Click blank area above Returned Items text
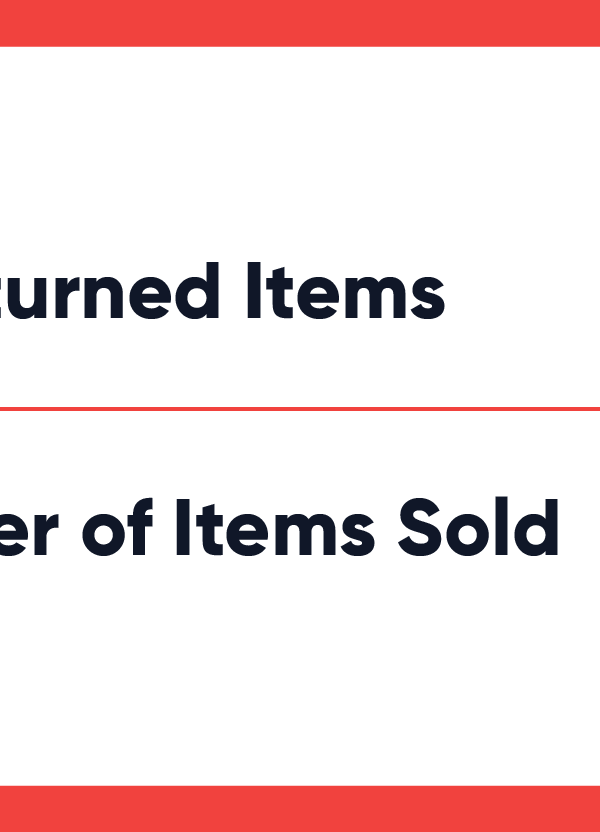The width and height of the screenshot is (600, 832). click(x=300, y=154)
